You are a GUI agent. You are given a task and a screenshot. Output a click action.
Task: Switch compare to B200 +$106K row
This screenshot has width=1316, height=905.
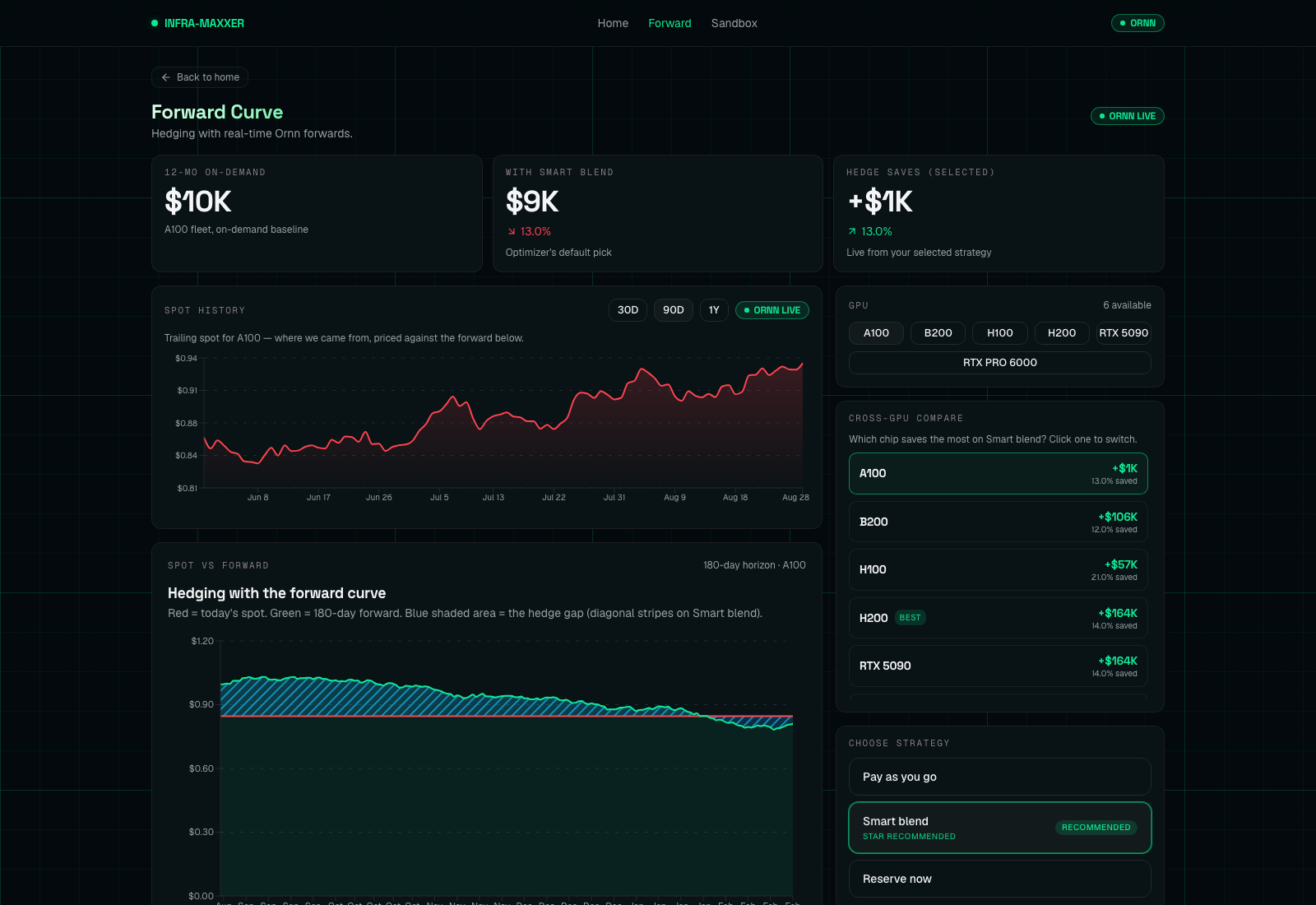click(999, 522)
